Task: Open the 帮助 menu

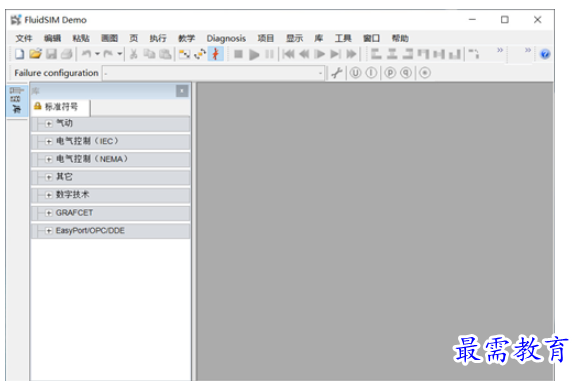Action: coord(400,38)
